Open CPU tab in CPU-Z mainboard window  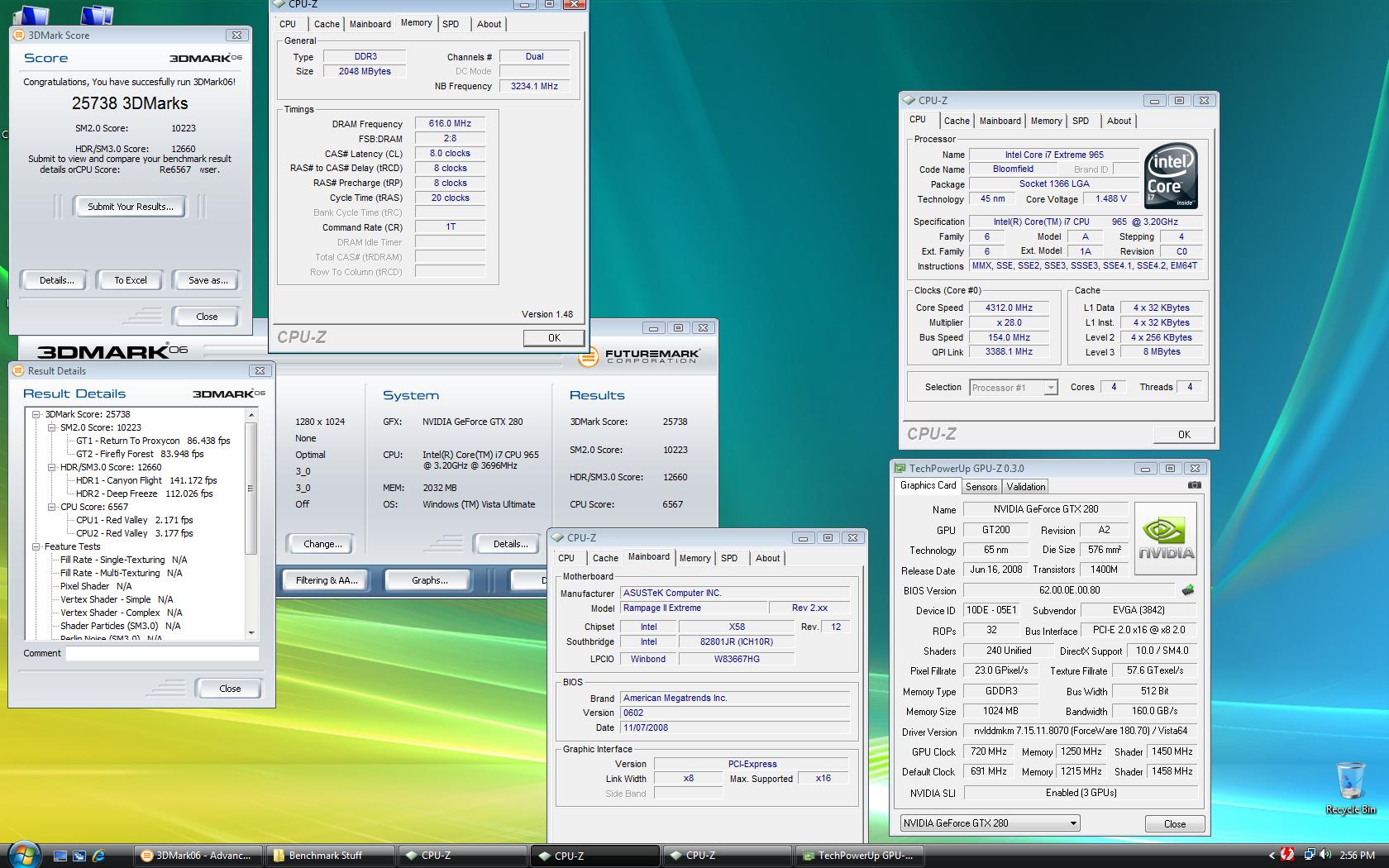pos(566,558)
